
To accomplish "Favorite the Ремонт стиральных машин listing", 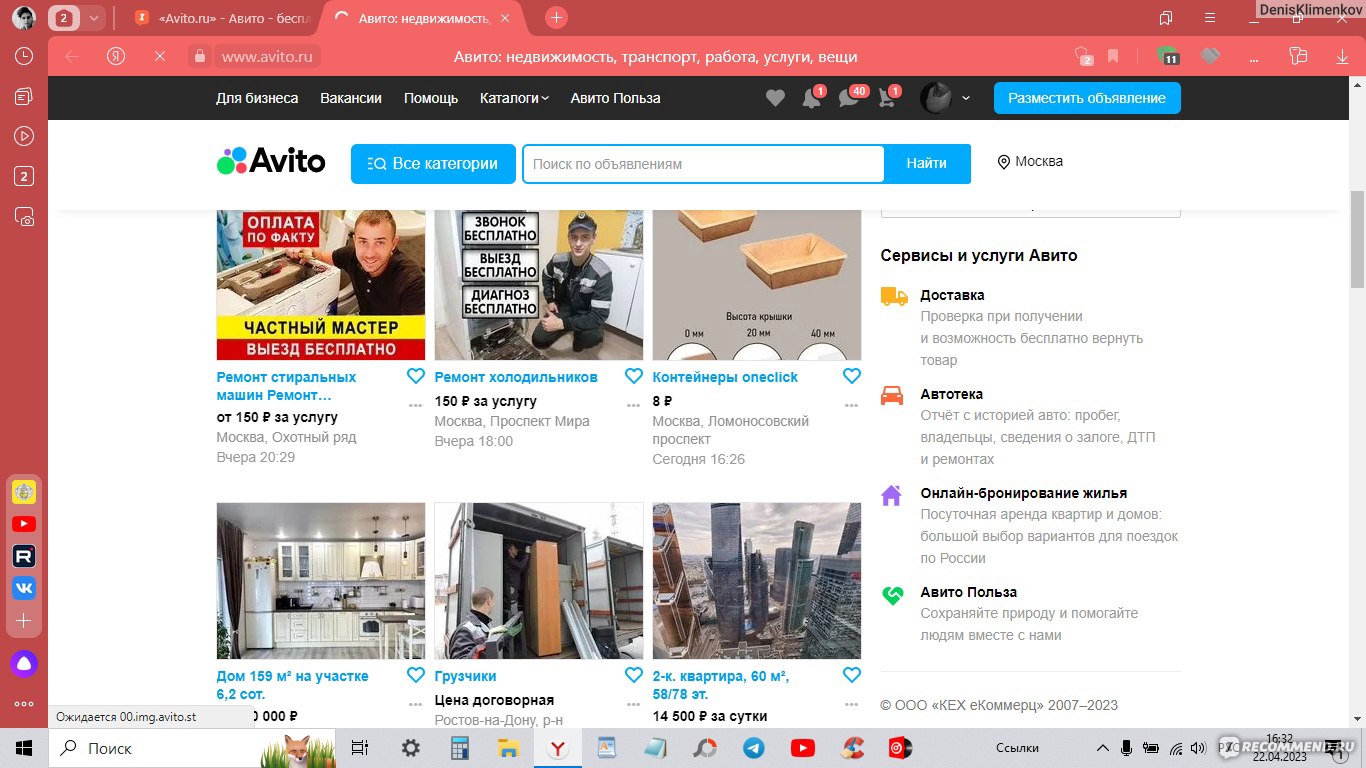I will click(416, 376).
